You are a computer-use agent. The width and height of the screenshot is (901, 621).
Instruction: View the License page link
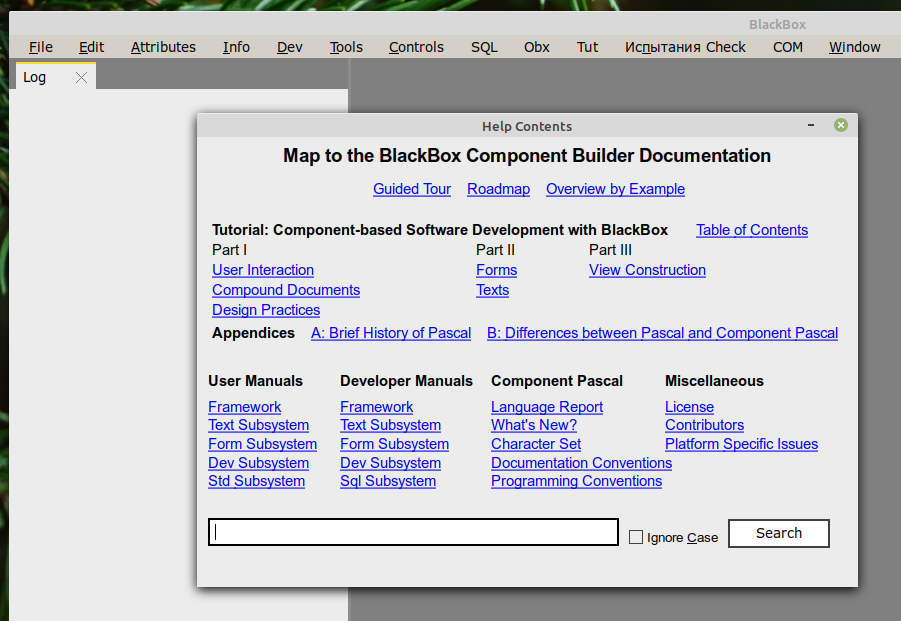click(689, 407)
